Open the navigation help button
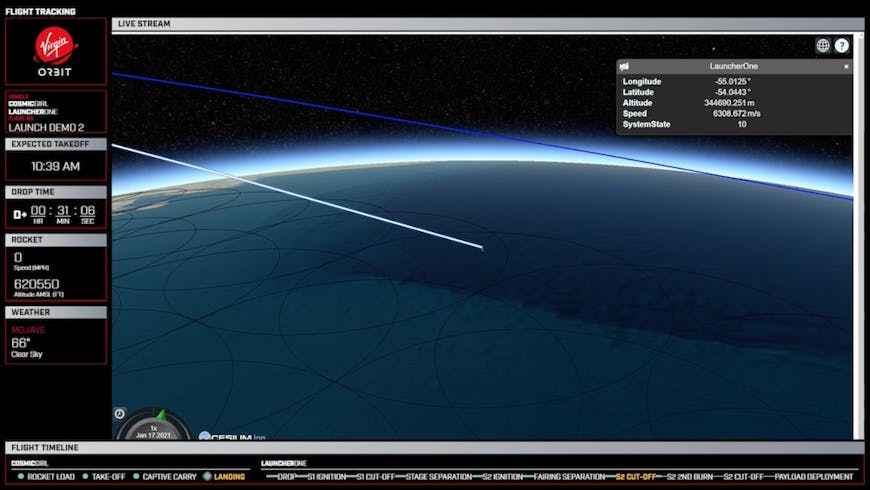Screen dimensions: 870x490 point(842,46)
